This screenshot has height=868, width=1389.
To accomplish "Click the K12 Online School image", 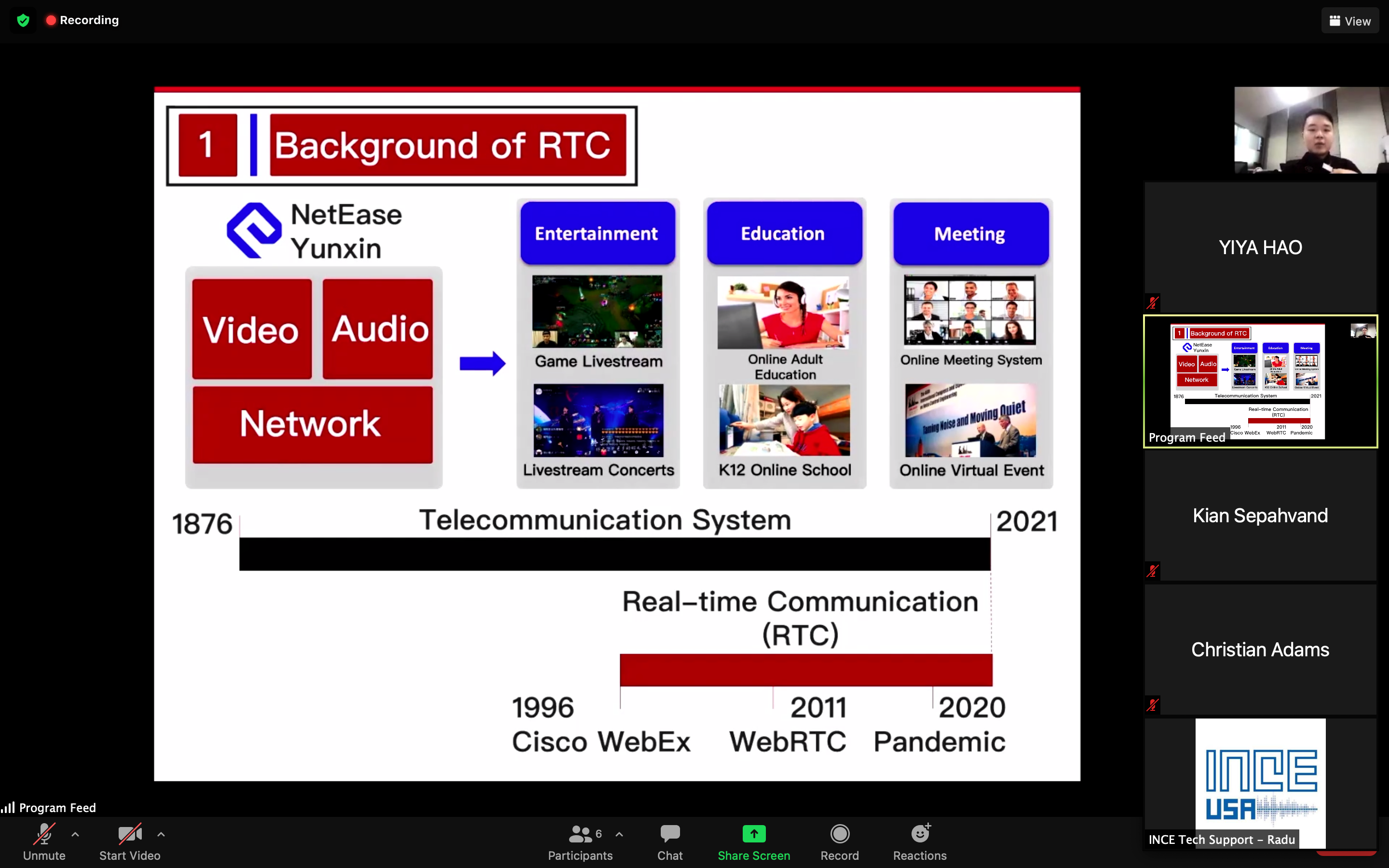I will [x=784, y=420].
